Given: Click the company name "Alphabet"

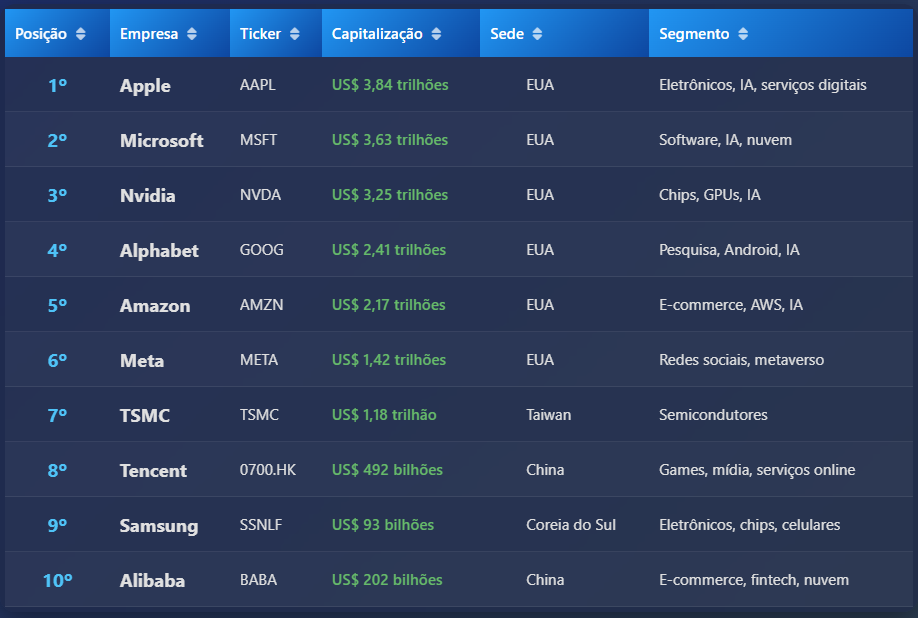Looking at the screenshot, I should pyautogui.click(x=159, y=251).
